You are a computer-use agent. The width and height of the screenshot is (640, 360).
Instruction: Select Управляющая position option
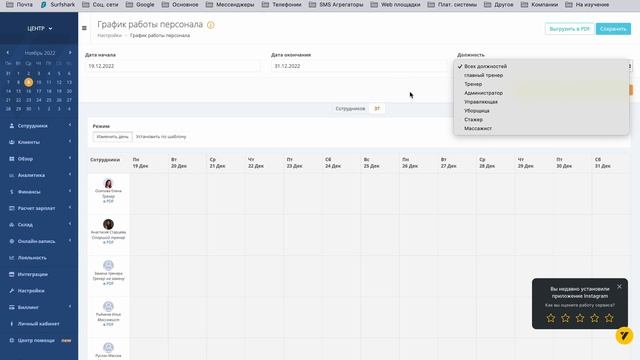[541, 102]
